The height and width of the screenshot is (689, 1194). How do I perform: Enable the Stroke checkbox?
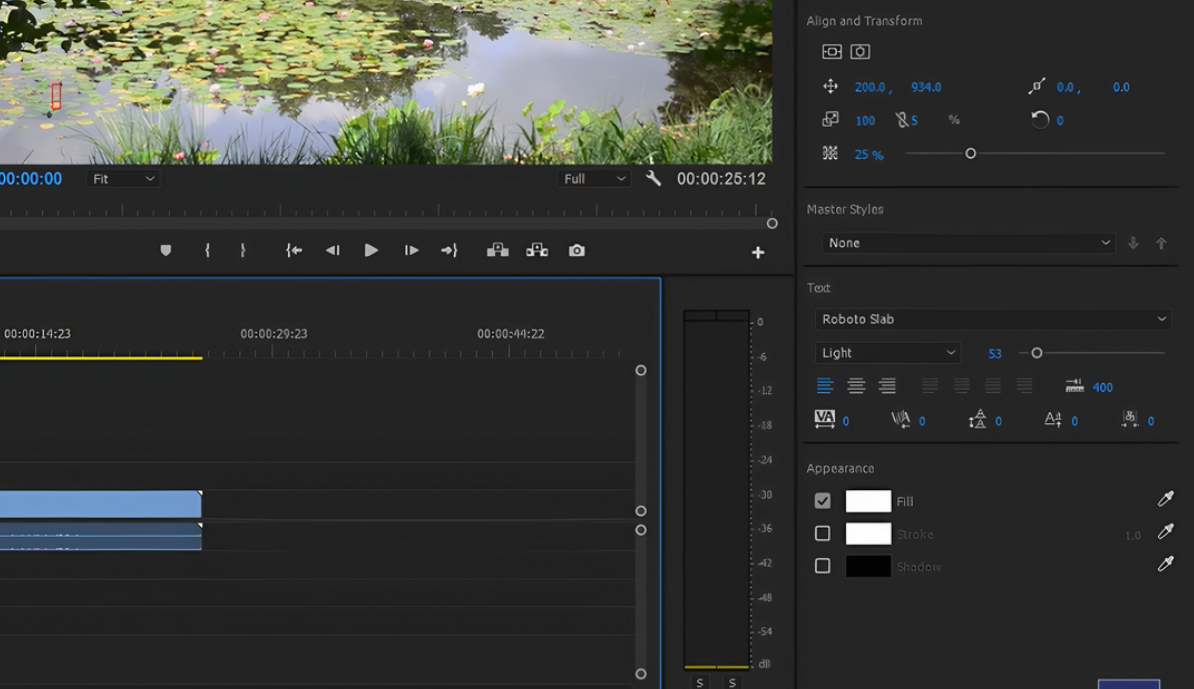[823, 534]
